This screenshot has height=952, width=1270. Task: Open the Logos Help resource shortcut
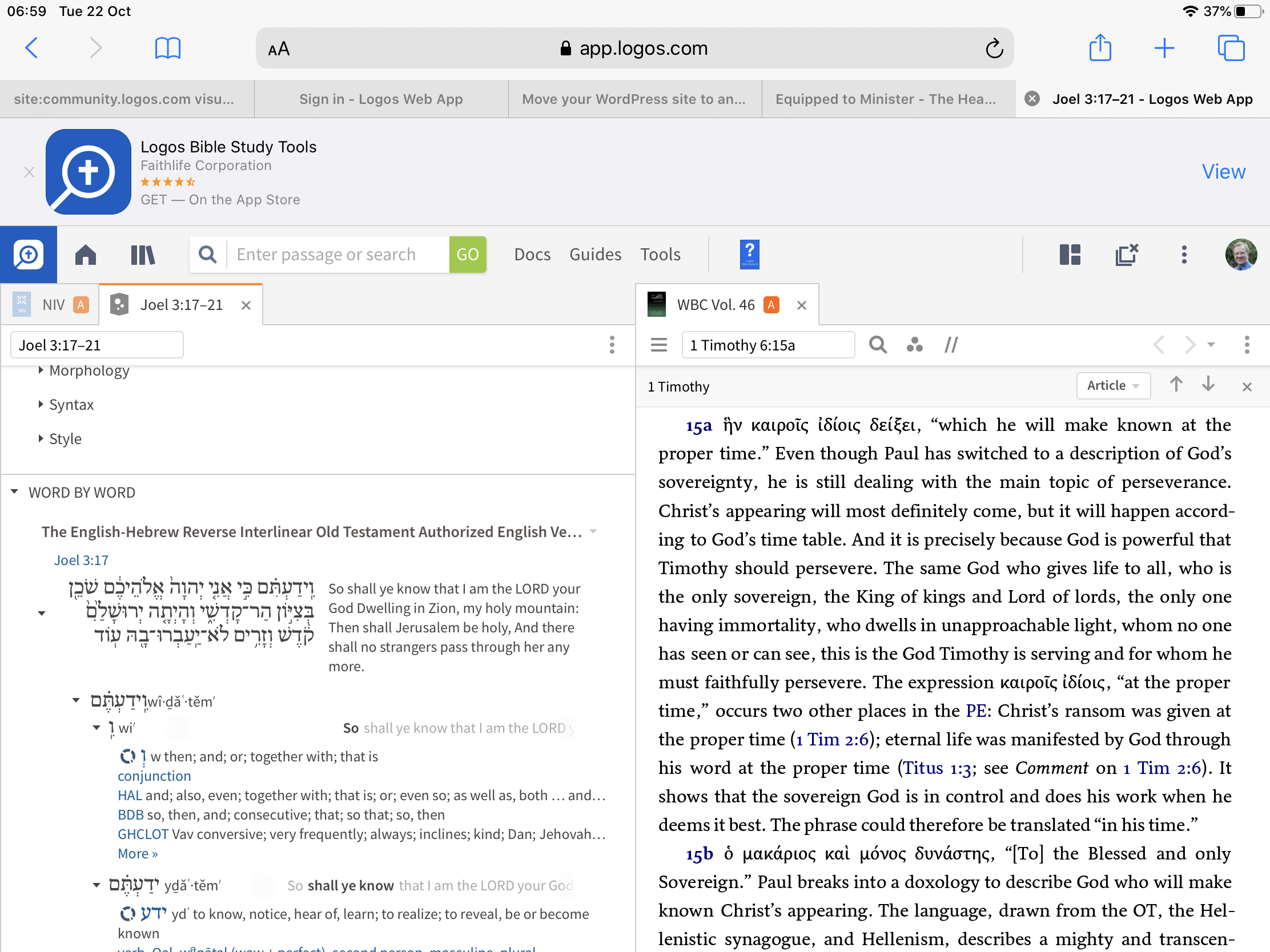(749, 254)
